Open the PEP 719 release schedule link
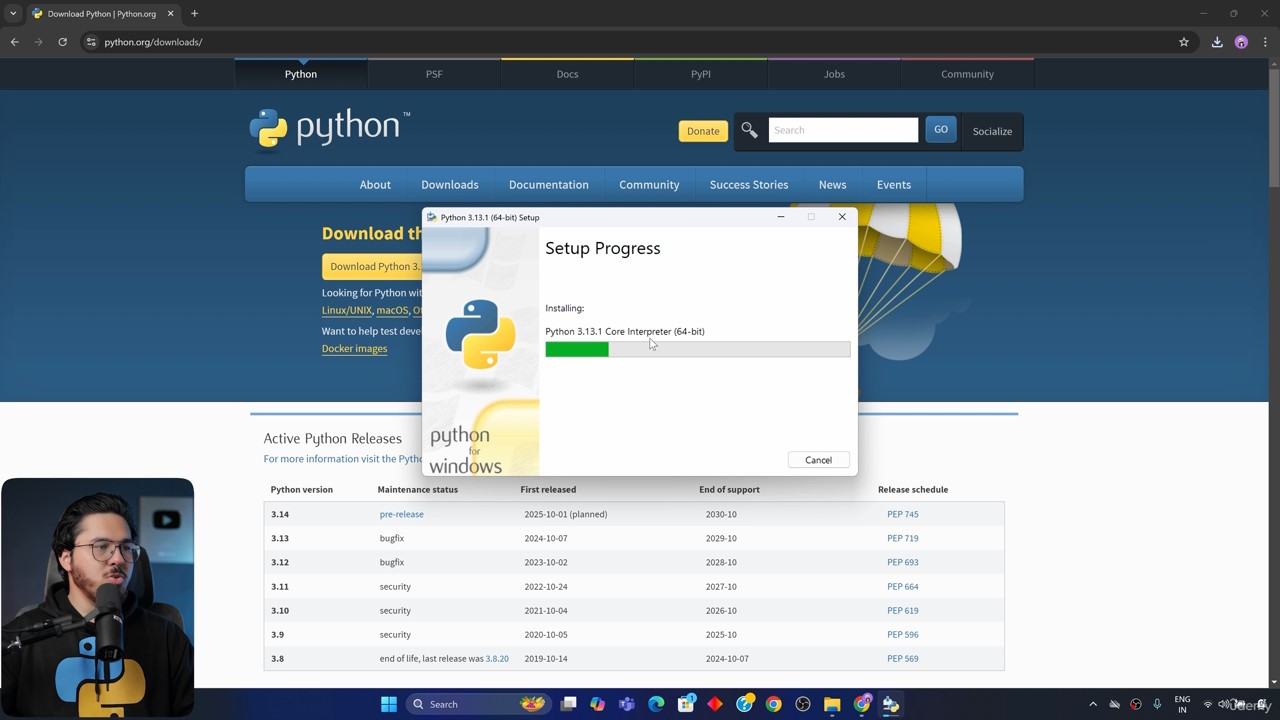1280x720 pixels. (902, 538)
